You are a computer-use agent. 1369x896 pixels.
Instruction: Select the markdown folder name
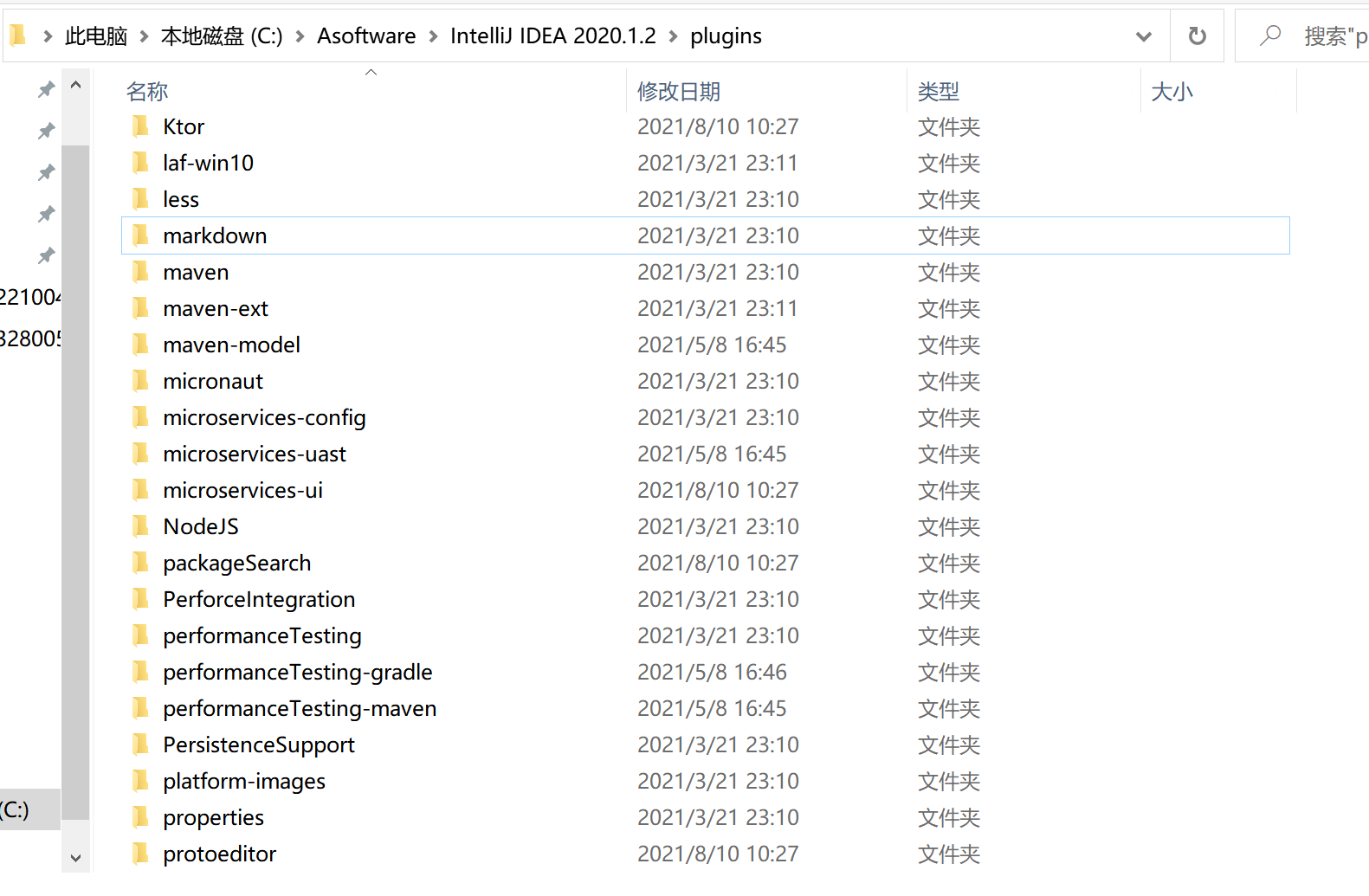pos(215,235)
